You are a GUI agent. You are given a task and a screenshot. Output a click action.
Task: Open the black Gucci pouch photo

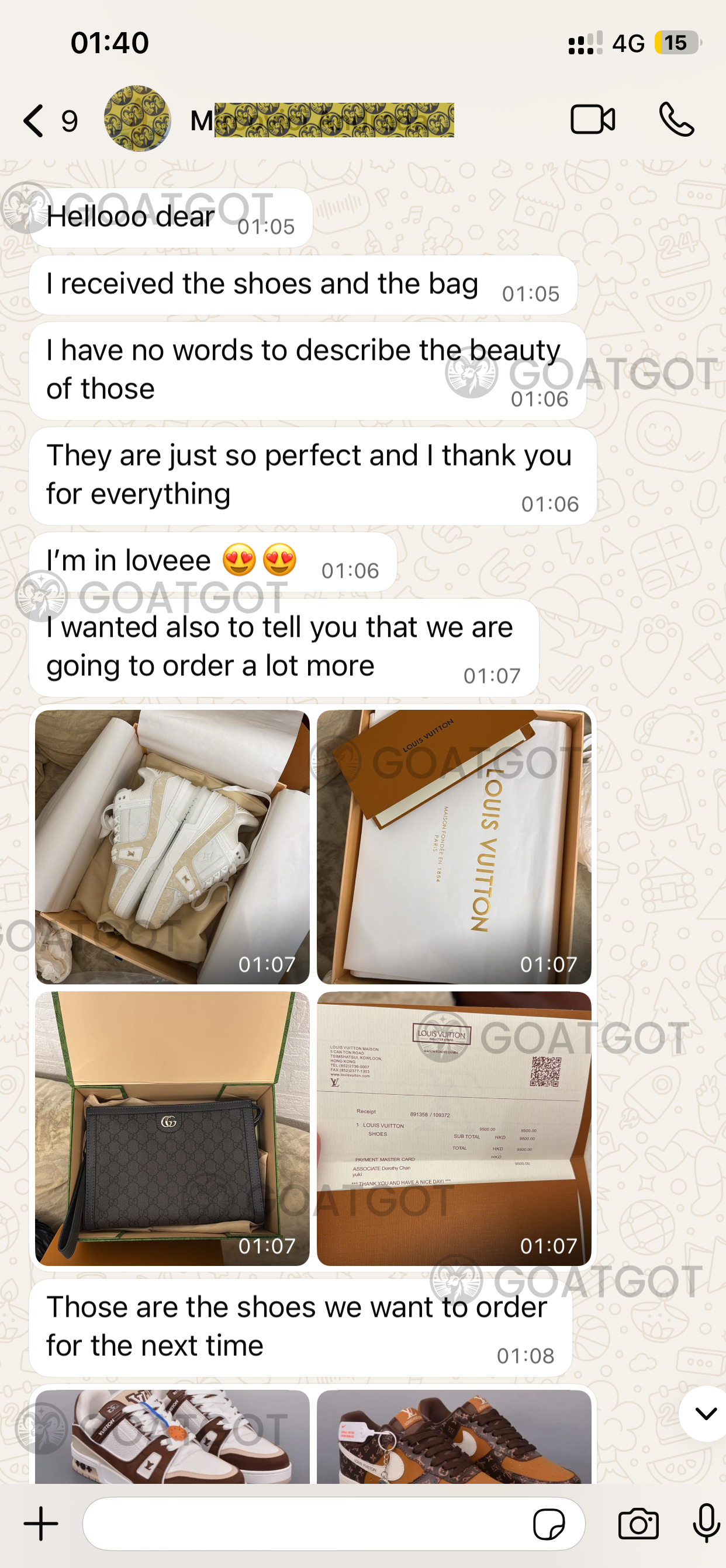click(172, 1129)
